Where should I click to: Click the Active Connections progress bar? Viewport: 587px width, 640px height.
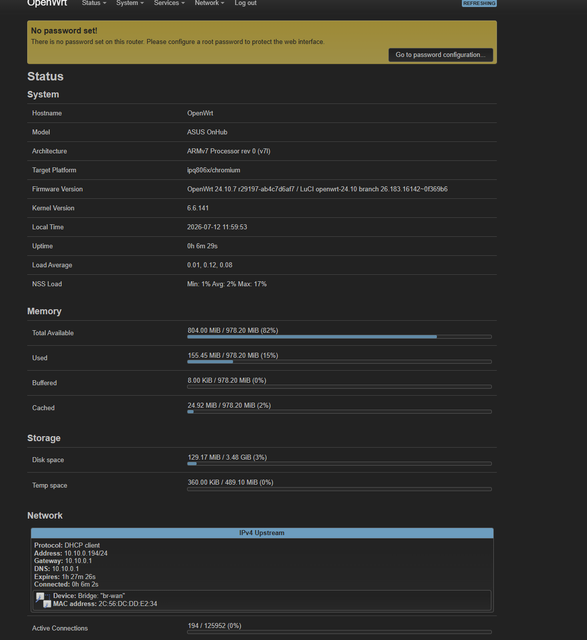coord(339,632)
